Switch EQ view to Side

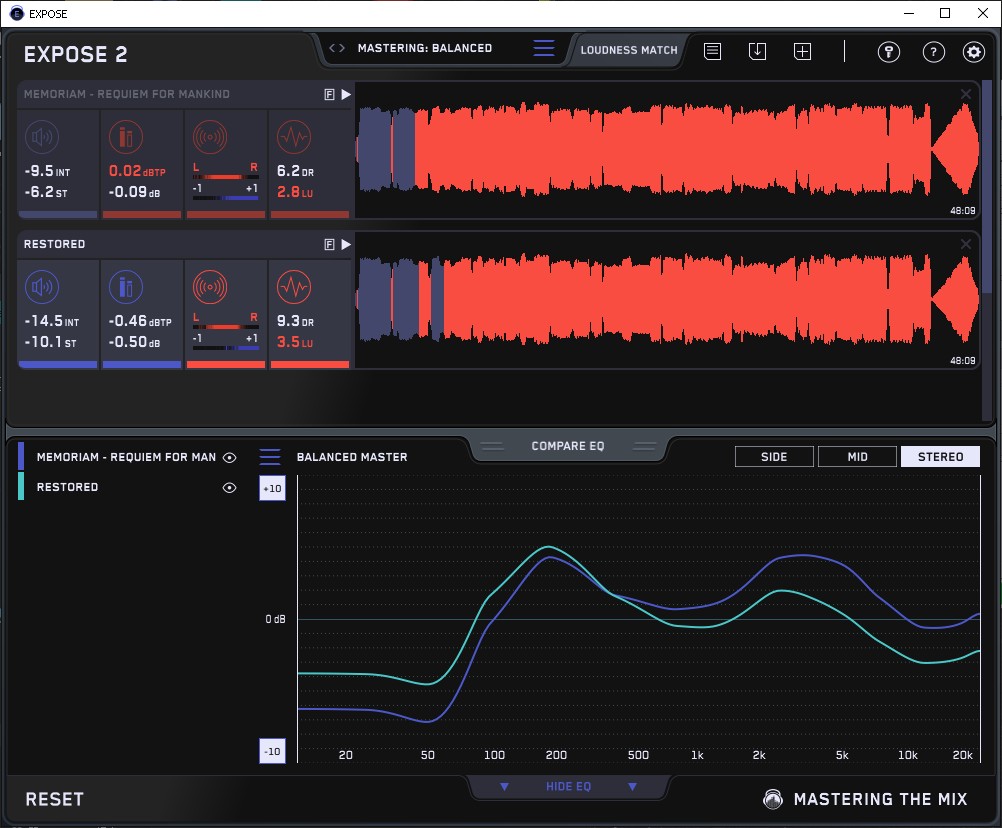[774, 457]
